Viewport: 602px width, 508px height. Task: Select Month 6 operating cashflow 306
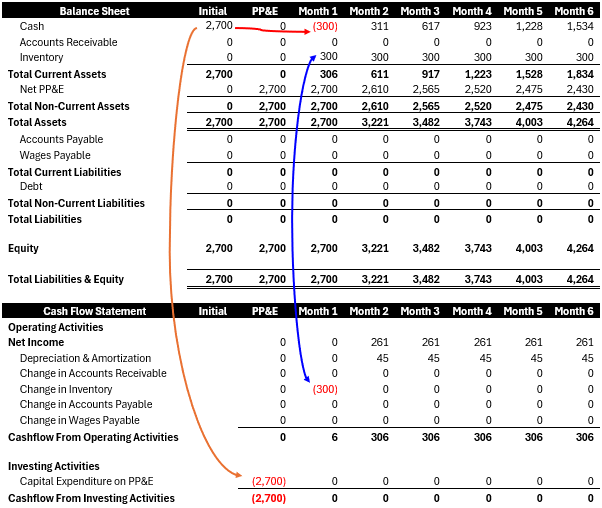(585, 437)
